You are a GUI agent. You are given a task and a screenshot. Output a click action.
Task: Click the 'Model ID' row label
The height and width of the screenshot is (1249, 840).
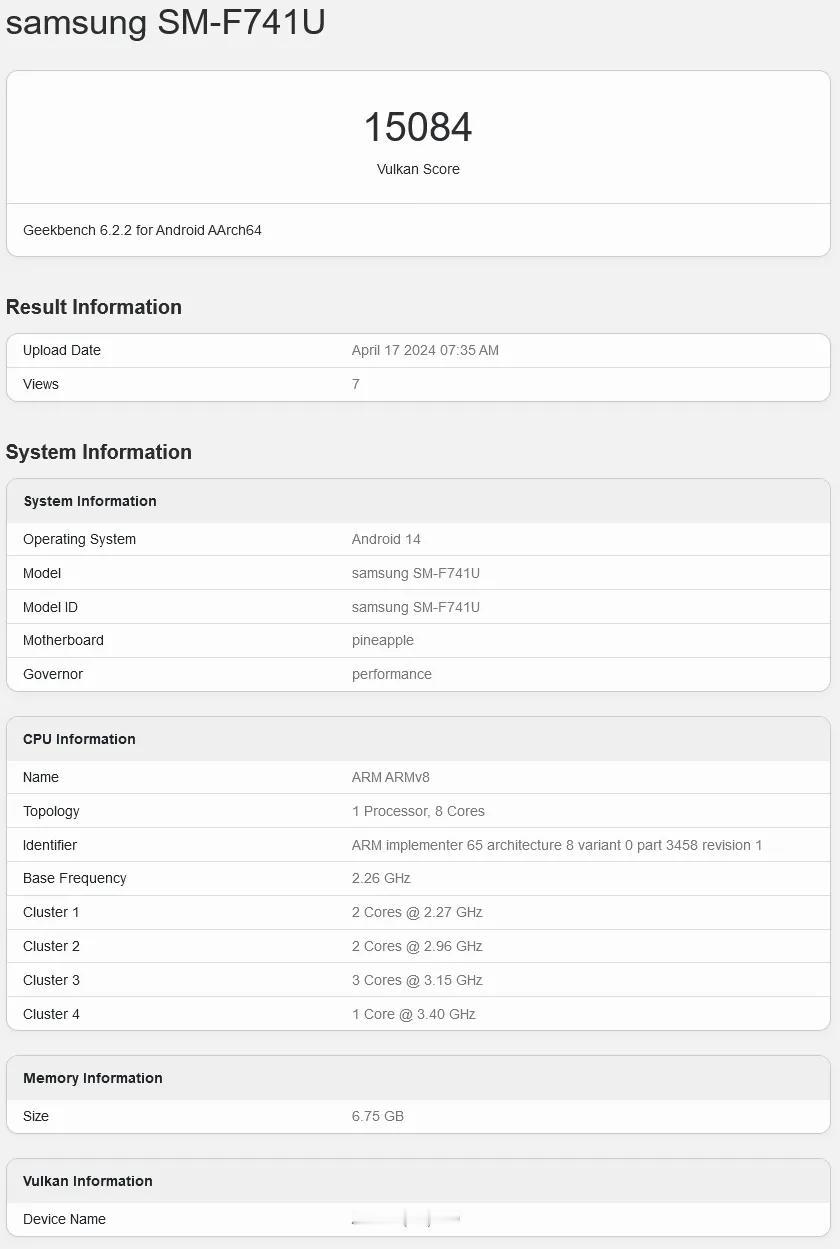point(50,607)
